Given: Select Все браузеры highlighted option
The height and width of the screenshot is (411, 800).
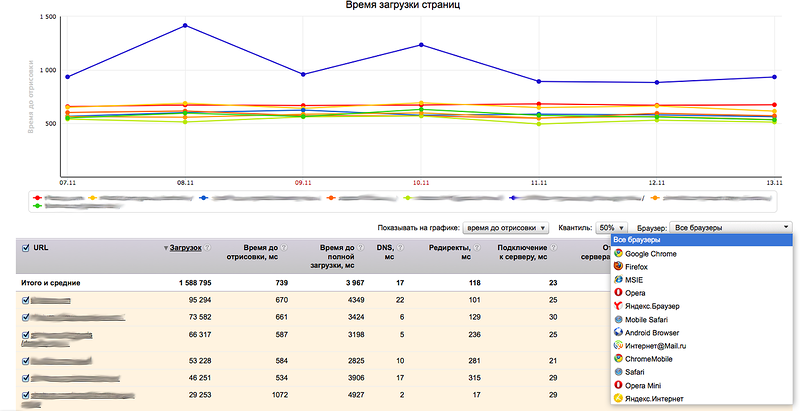Looking at the screenshot, I should (x=700, y=240).
